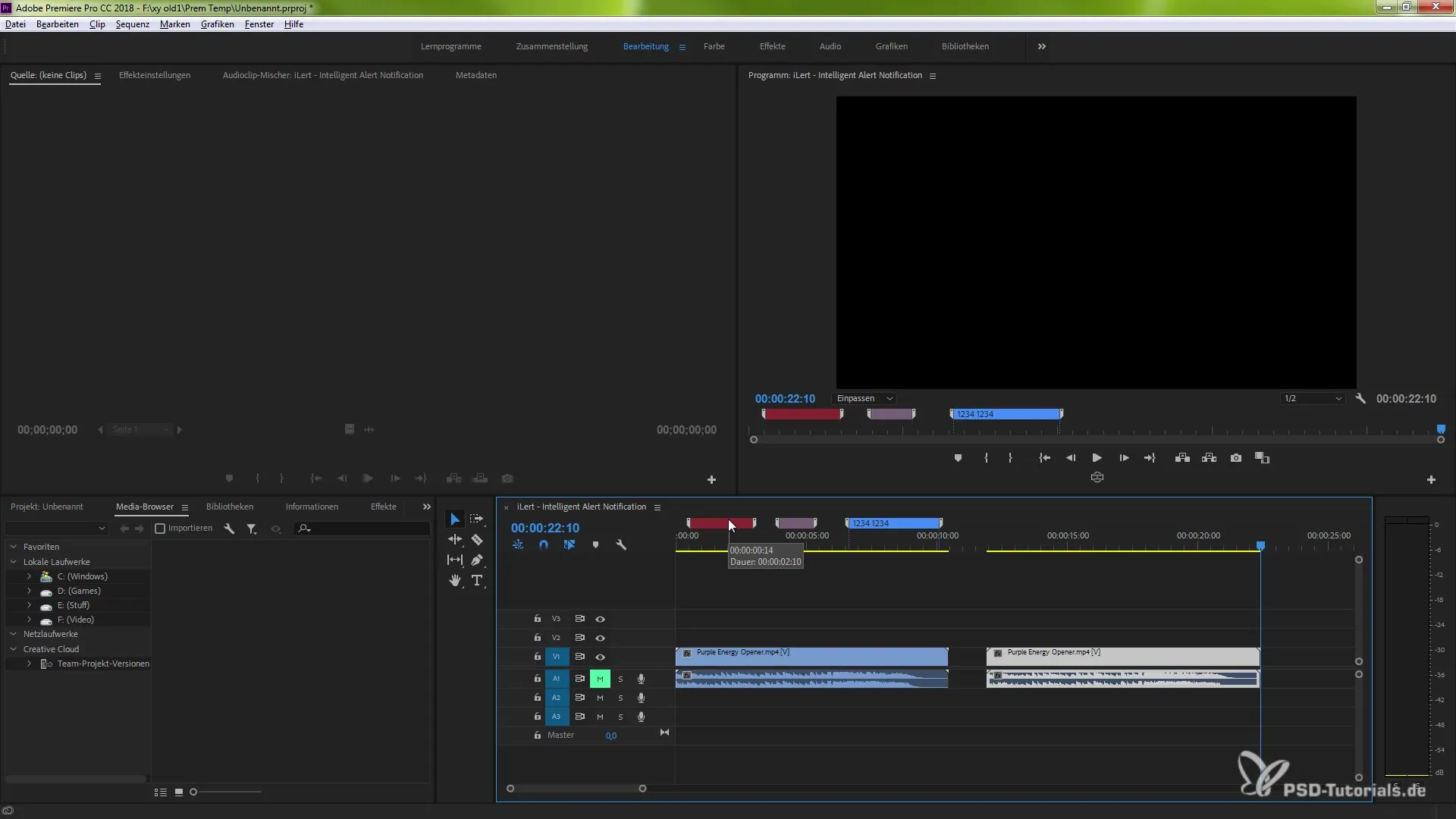Step back one frame in Program monitor
1456x819 pixels.
point(1071,458)
